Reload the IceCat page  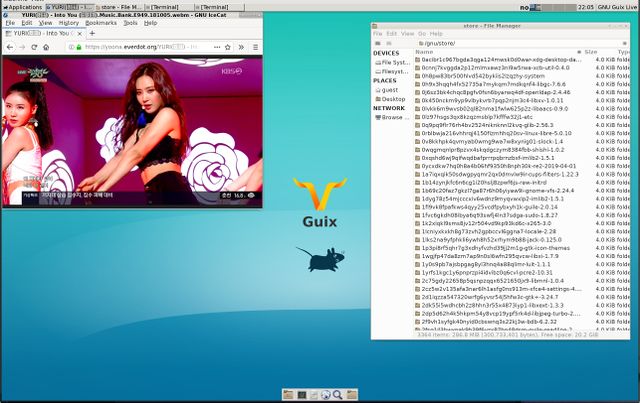34,47
